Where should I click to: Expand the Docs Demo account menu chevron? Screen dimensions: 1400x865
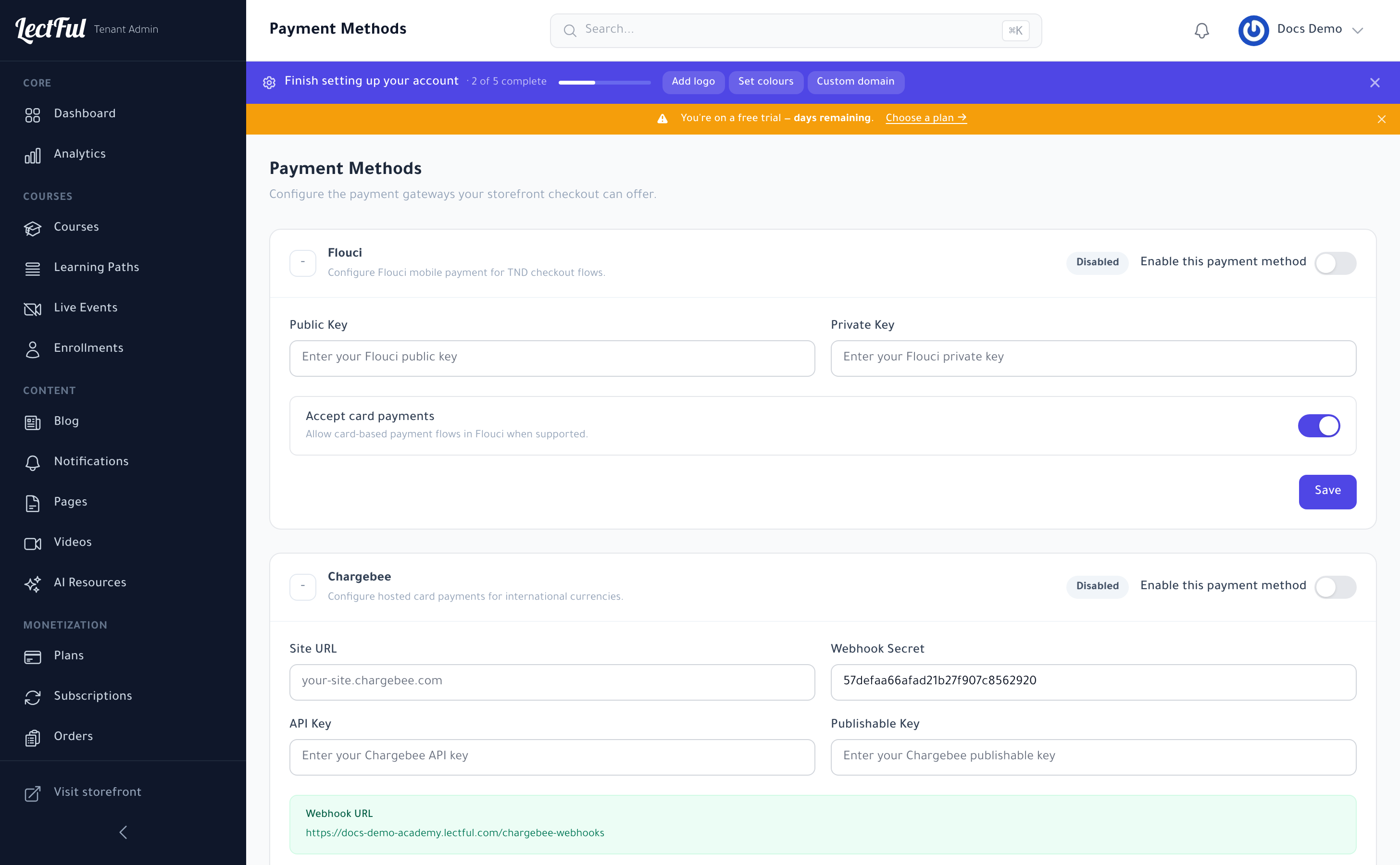pos(1358,30)
